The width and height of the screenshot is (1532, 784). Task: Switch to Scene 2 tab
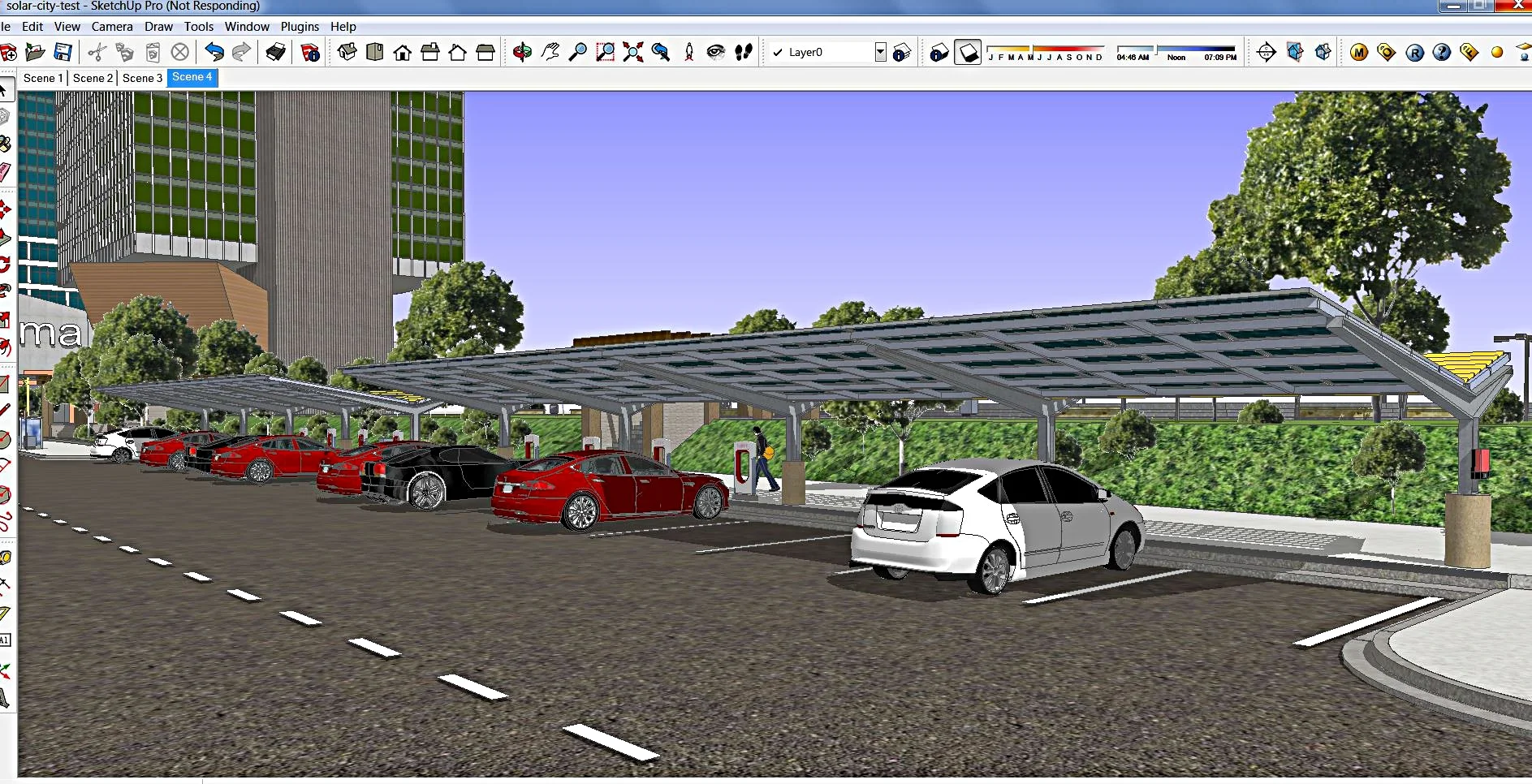pos(93,78)
